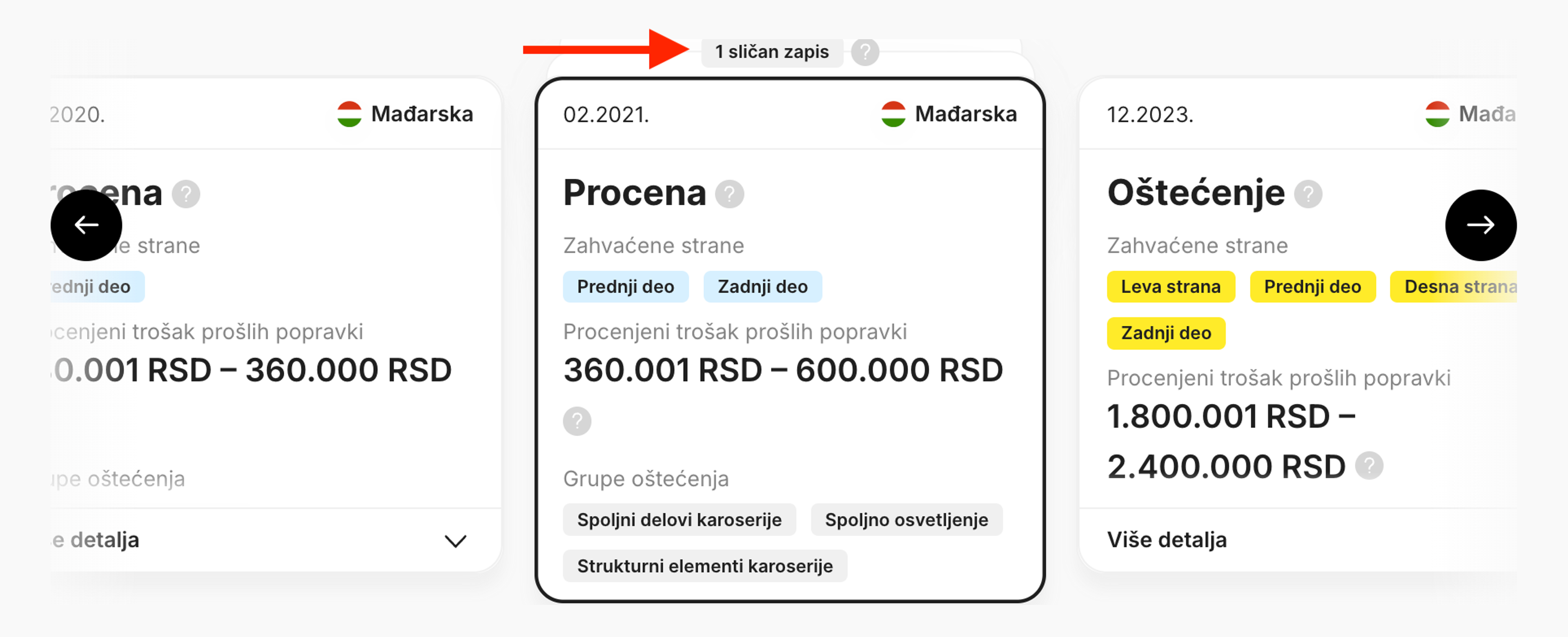Open "Više detalja" on the 12.2023 card
Screen dimensions: 1568x637
[1167, 539]
